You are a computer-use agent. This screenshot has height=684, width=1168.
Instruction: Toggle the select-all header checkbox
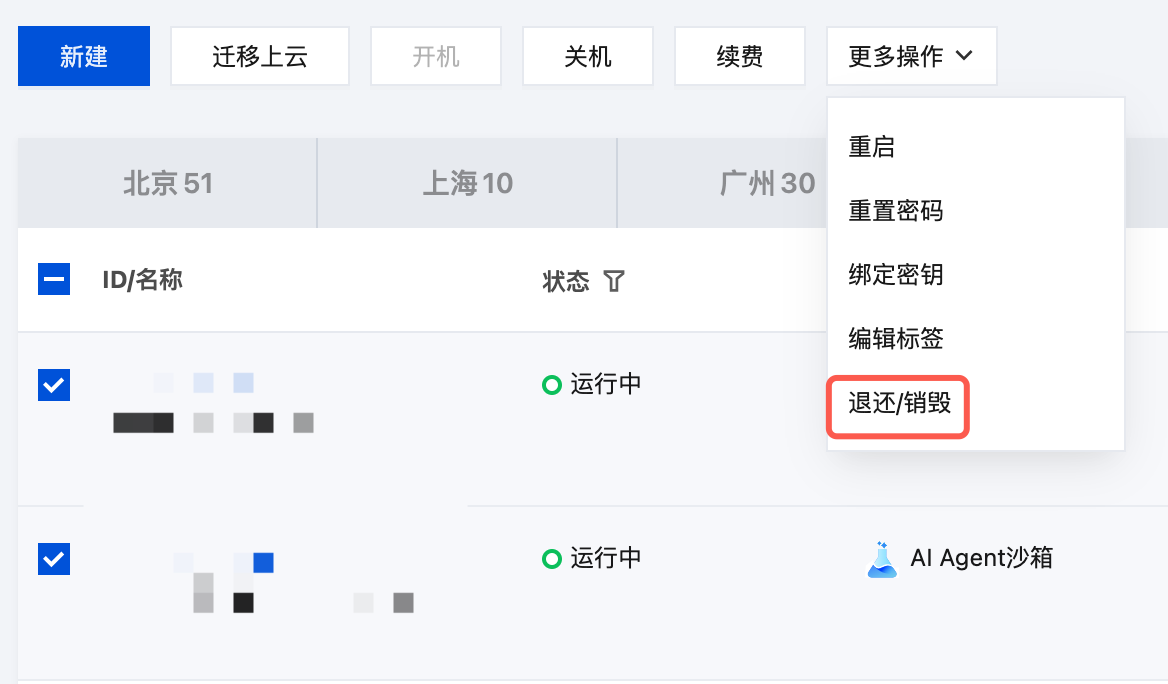[53, 279]
